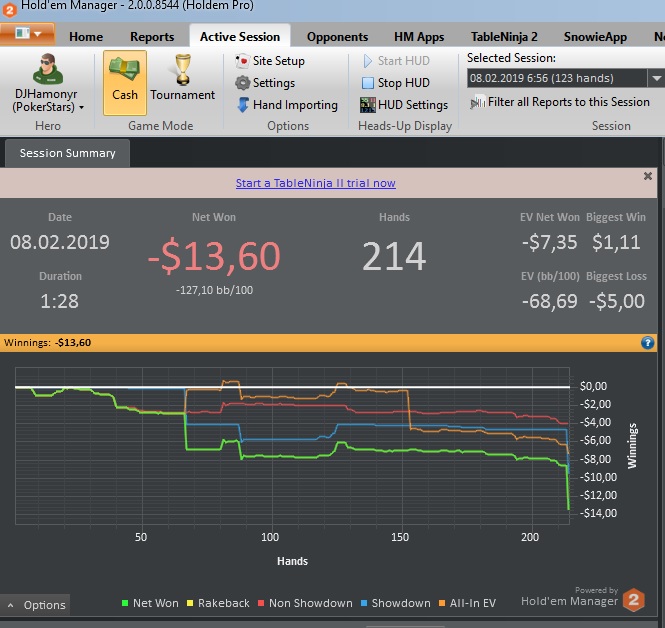
Task: Click Start a TableNinja II trial link
Action: click(x=316, y=183)
